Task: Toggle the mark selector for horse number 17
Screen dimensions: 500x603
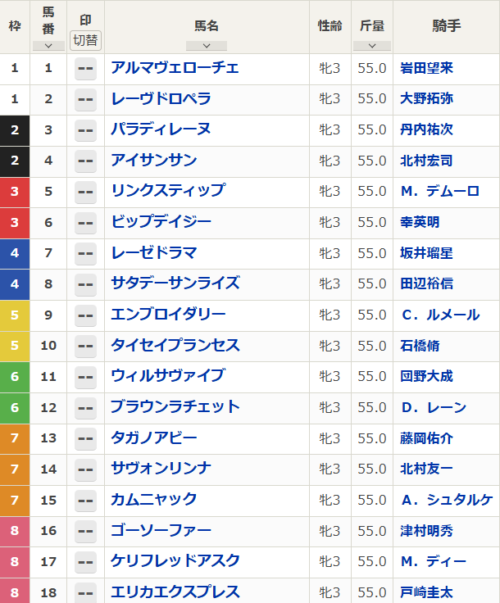Action: [x=85, y=562]
